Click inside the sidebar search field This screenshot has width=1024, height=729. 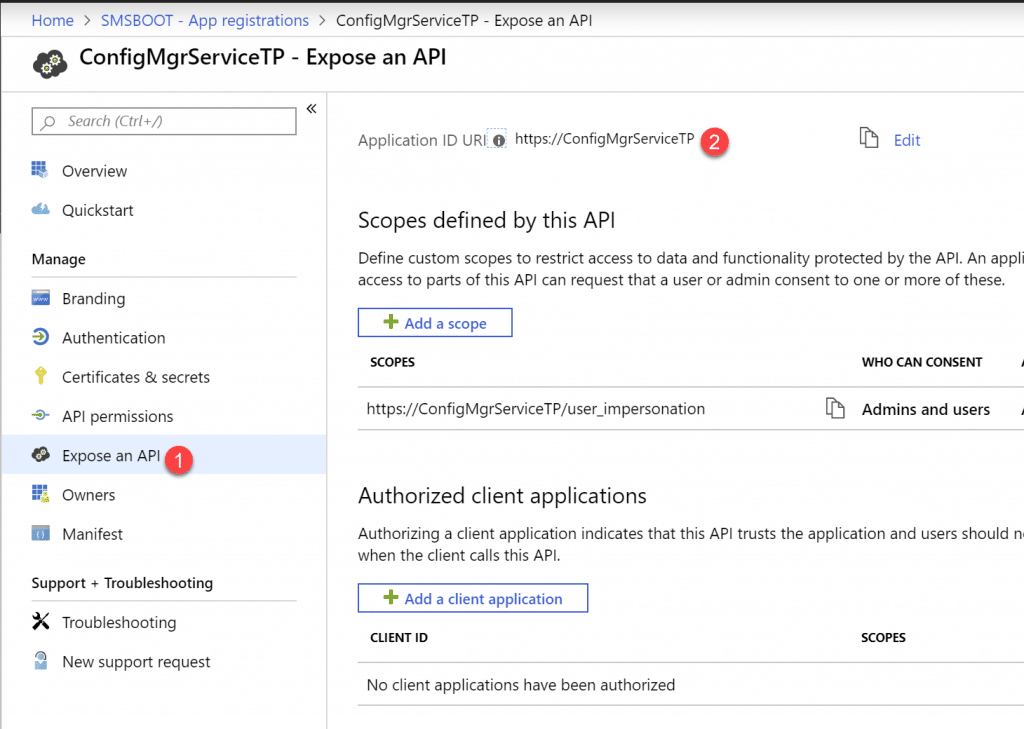point(163,121)
